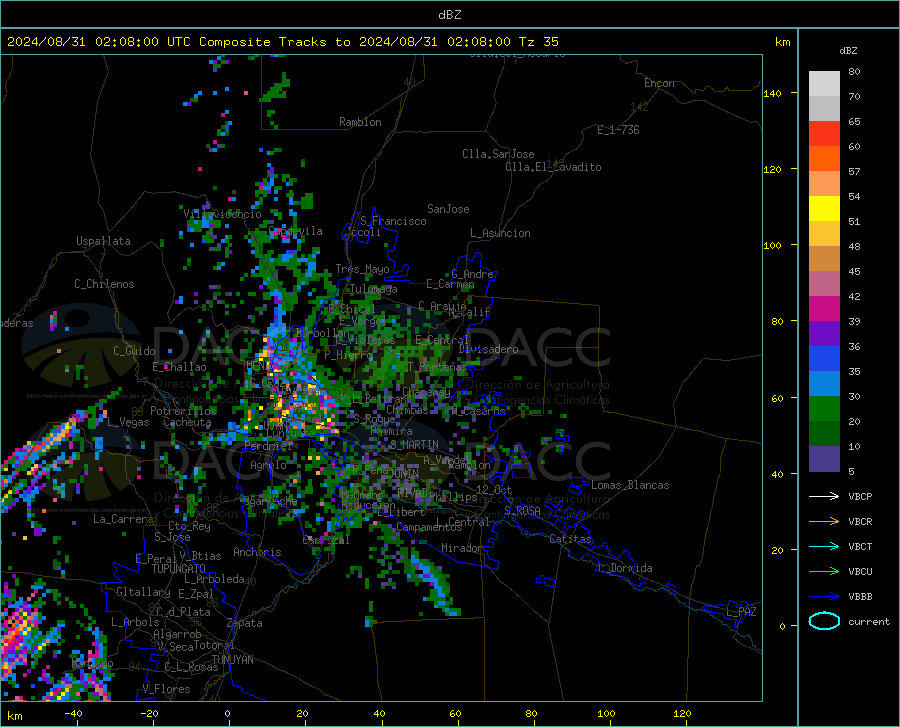Select the magenta 39-42 dBZ color swatch
900x727 pixels.
point(824,309)
